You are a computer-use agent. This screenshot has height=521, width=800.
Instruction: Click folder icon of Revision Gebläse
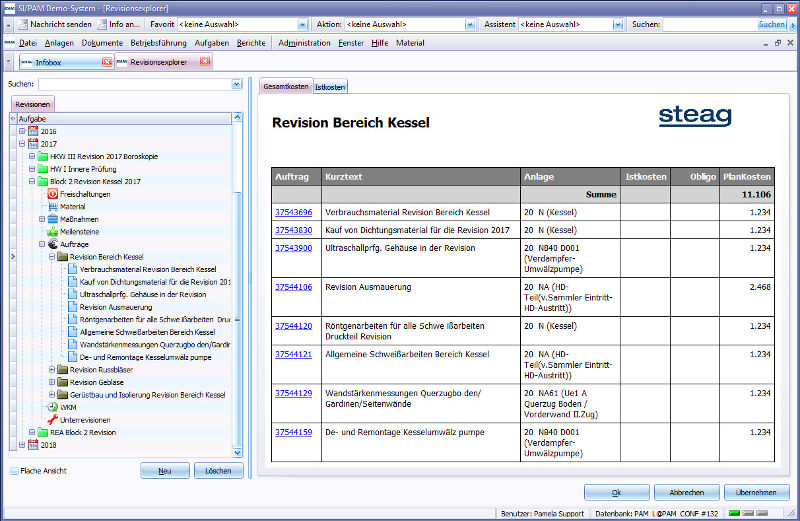click(62, 382)
